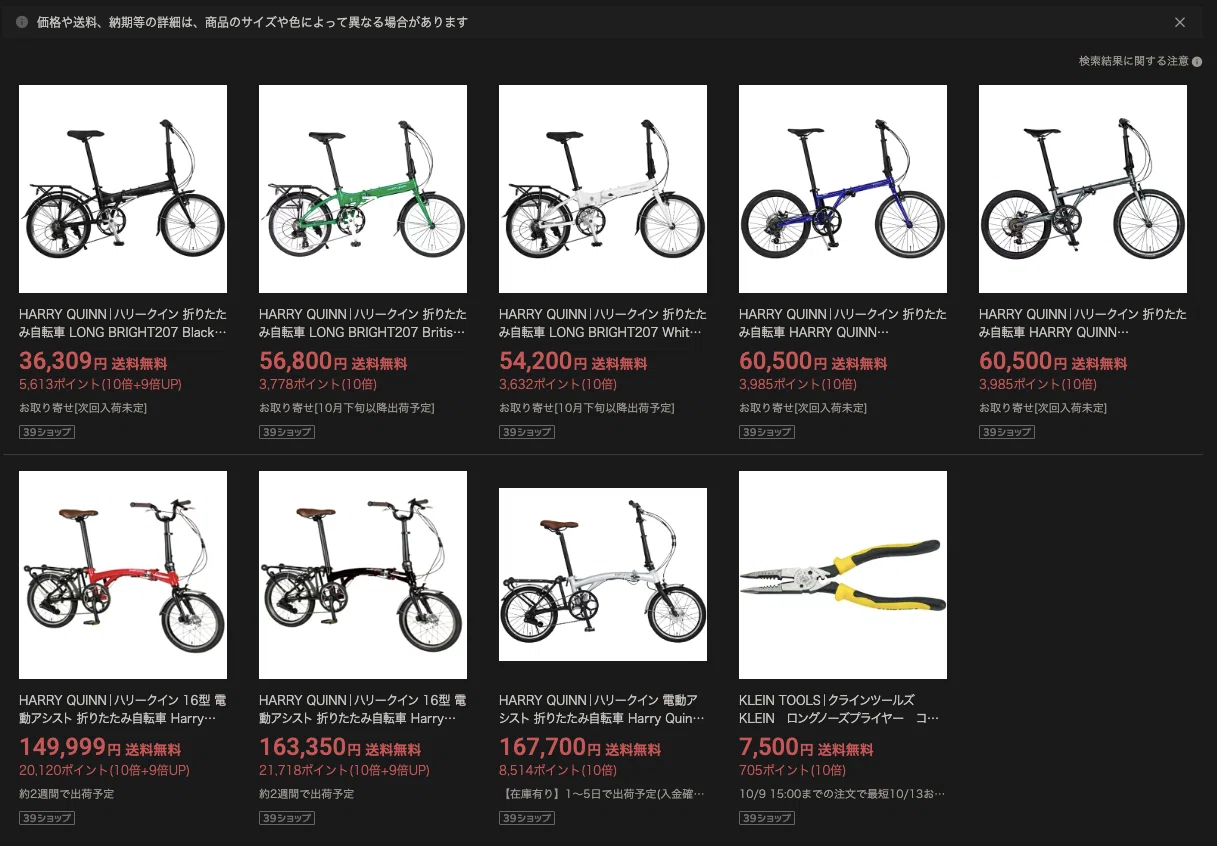Open the blue Harry Quinn bike thumbnail
The height and width of the screenshot is (846, 1217).
point(843,189)
